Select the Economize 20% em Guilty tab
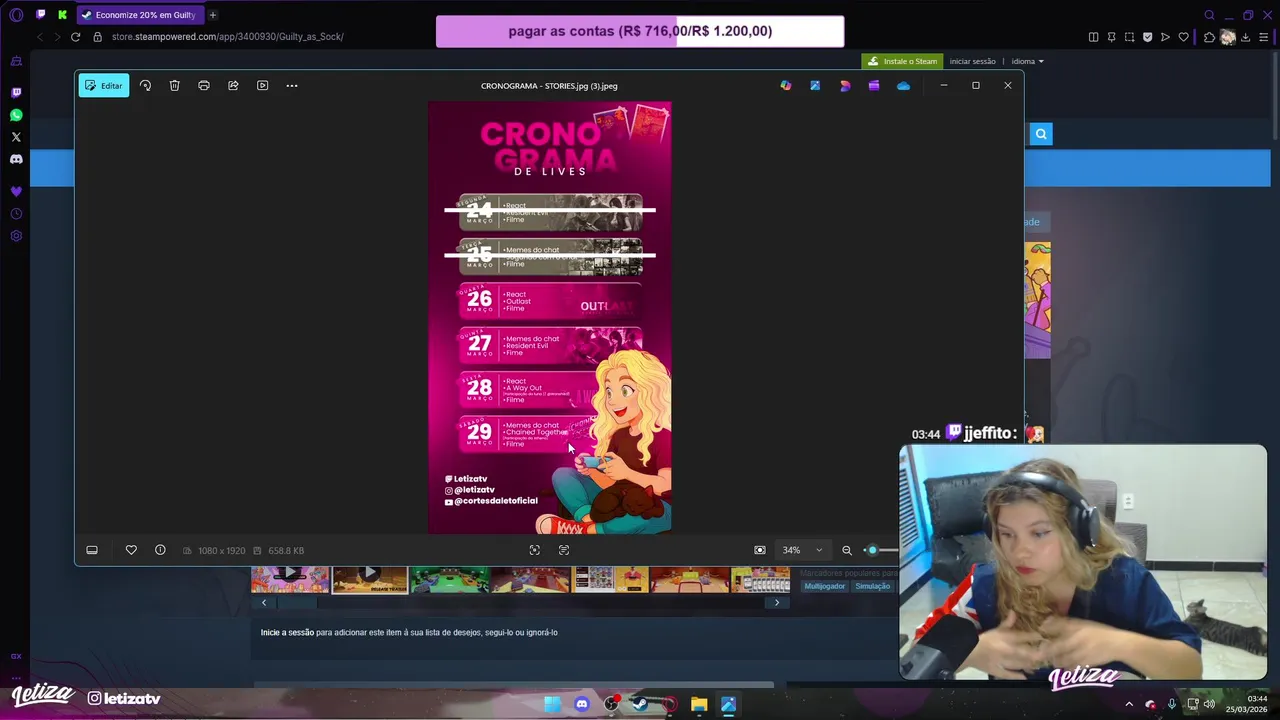This screenshot has height=720, width=1280. pos(140,15)
